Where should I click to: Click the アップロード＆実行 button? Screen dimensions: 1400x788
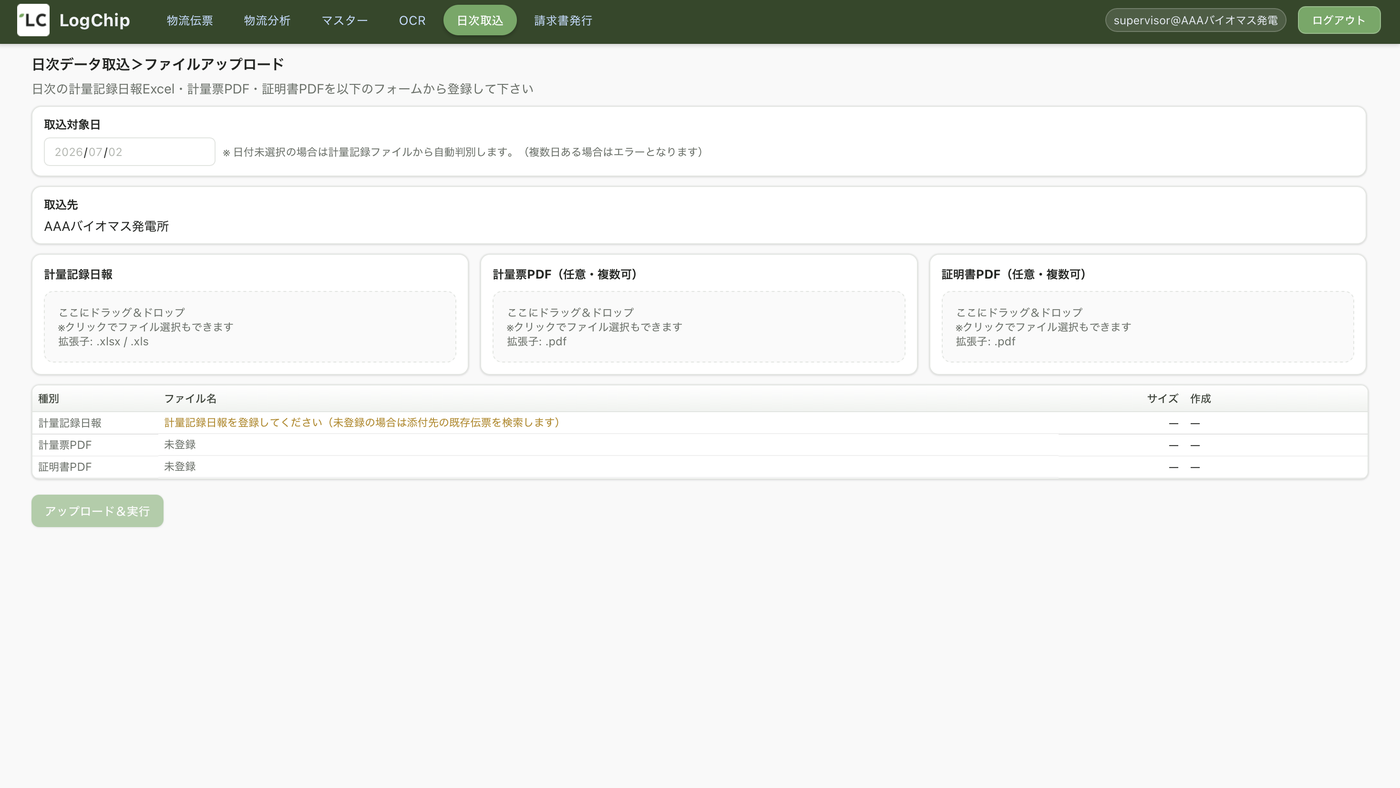tap(97, 511)
